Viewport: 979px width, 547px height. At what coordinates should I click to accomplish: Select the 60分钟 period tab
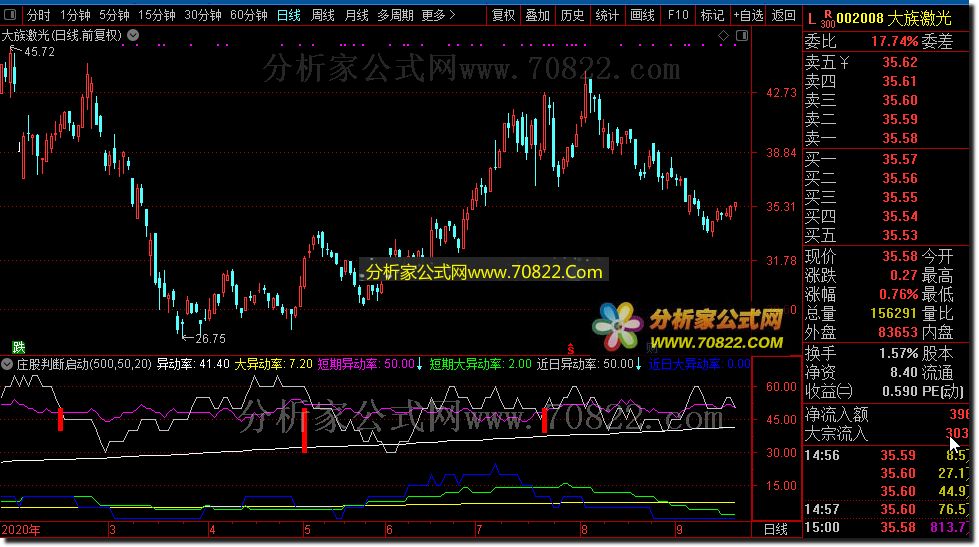pos(248,14)
